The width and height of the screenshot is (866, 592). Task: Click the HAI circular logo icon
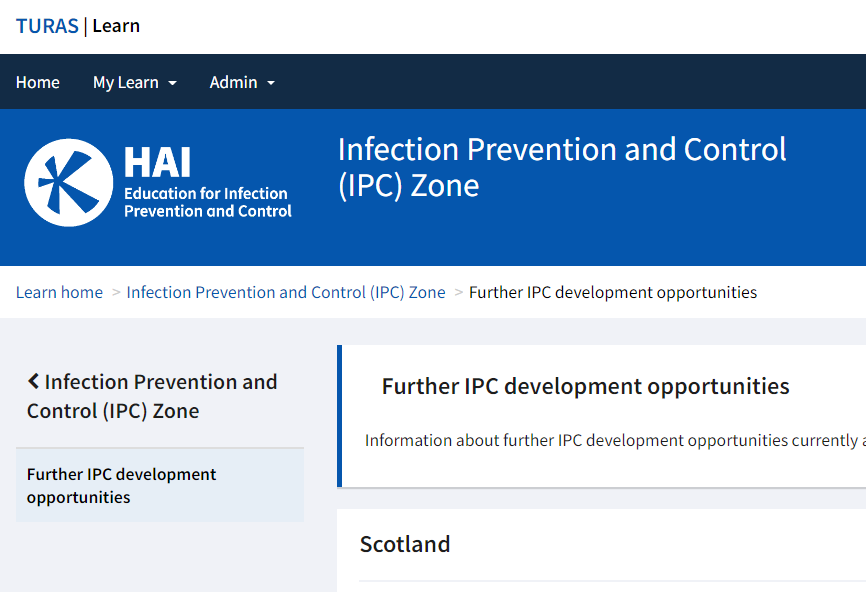click(x=68, y=182)
